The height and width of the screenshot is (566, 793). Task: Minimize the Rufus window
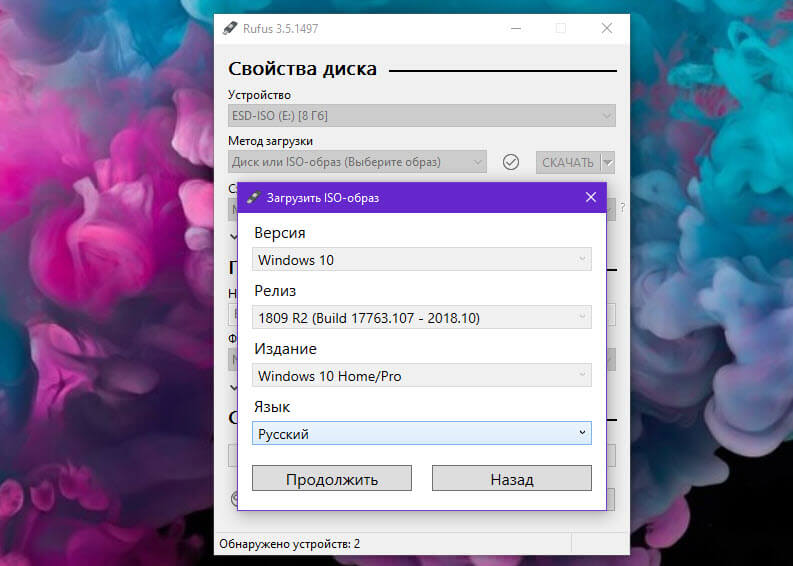pos(516,28)
